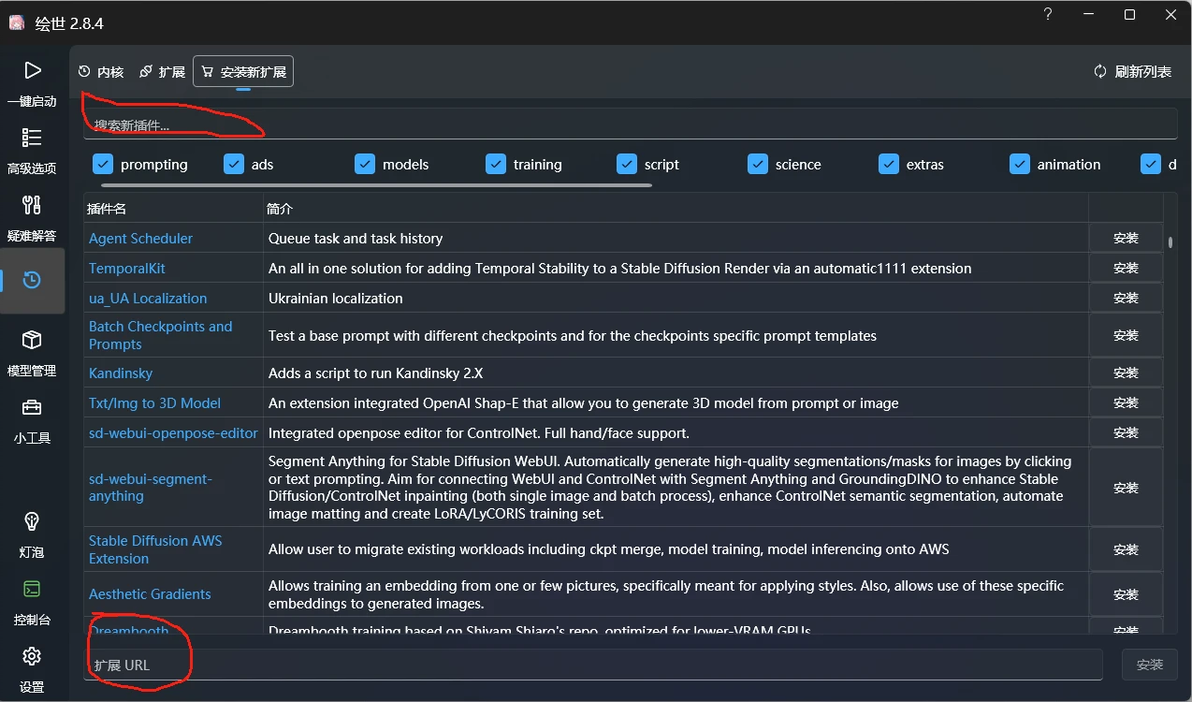Open 设置 settings

tap(32, 669)
